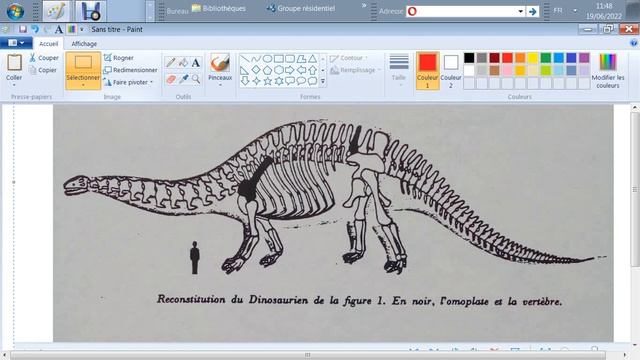Select Couleur 1 button

coord(427,71)
